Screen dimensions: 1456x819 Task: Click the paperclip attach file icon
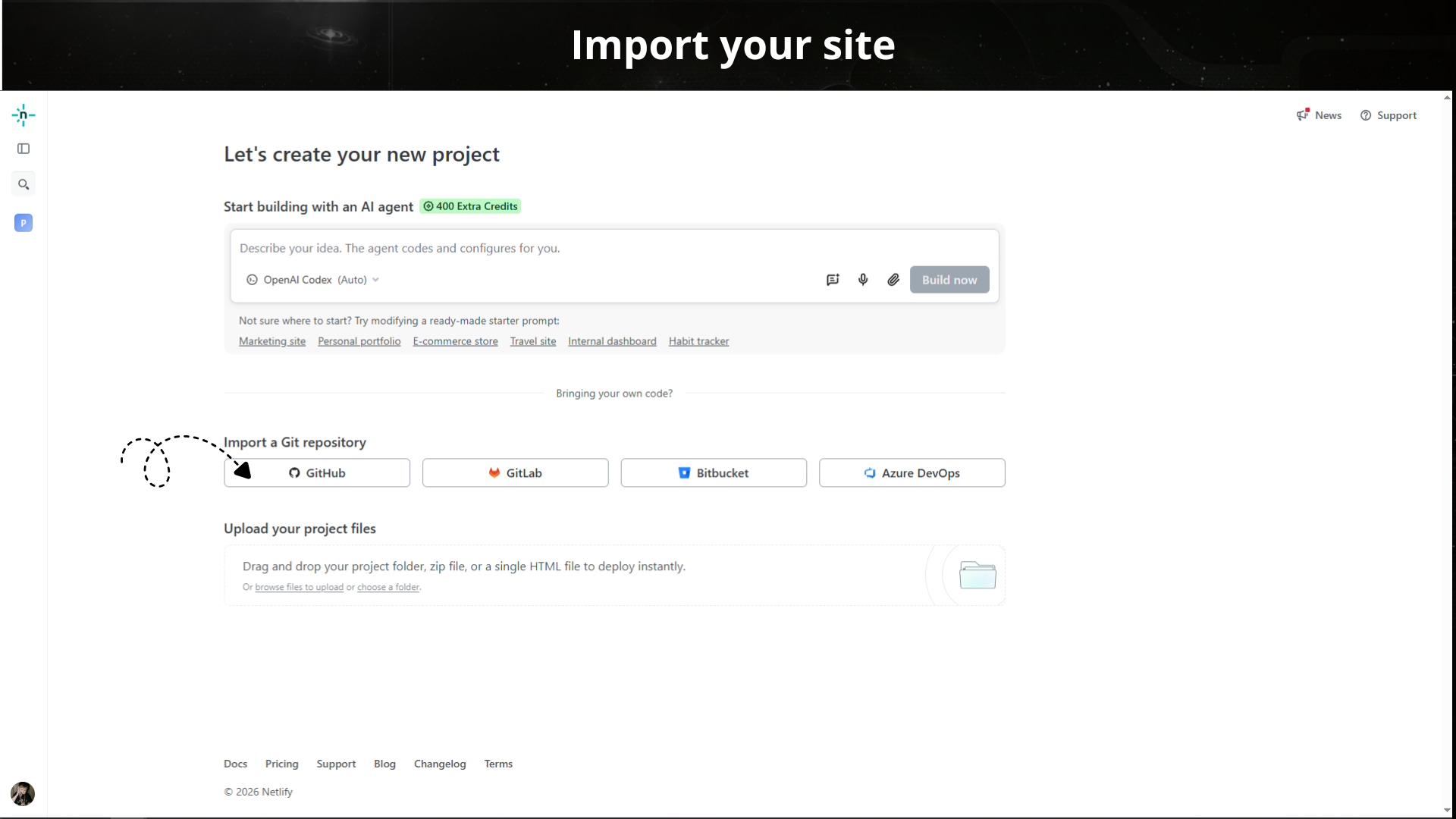[893, 280]
